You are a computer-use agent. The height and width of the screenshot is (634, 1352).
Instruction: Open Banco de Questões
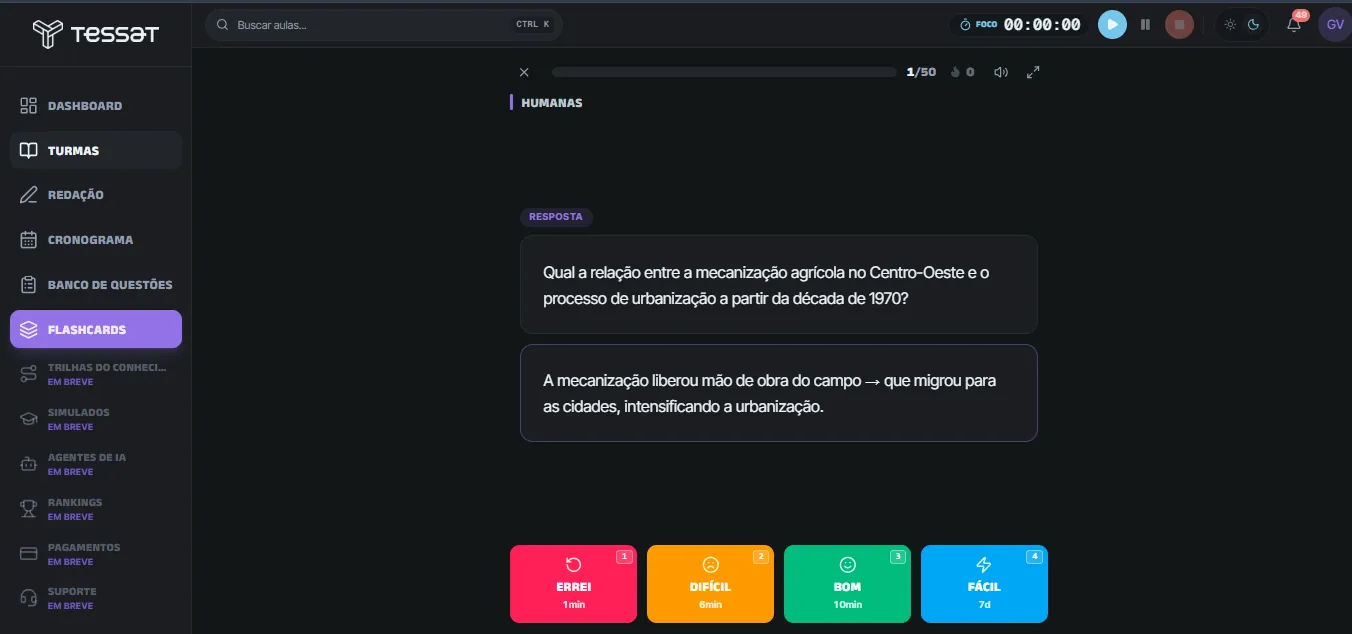pyautogui.click(x=96, y=285)
